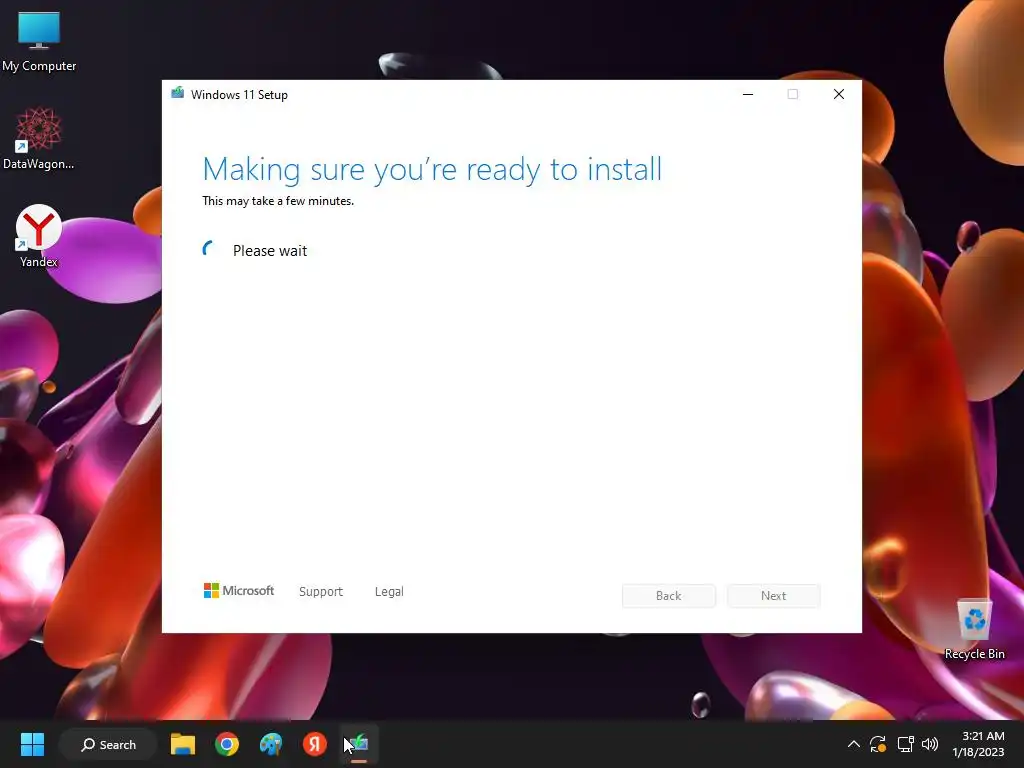Screen dimensions: 1024x768
Task: Click the "Making sure you're ready to install" heading
Action: 432,169
